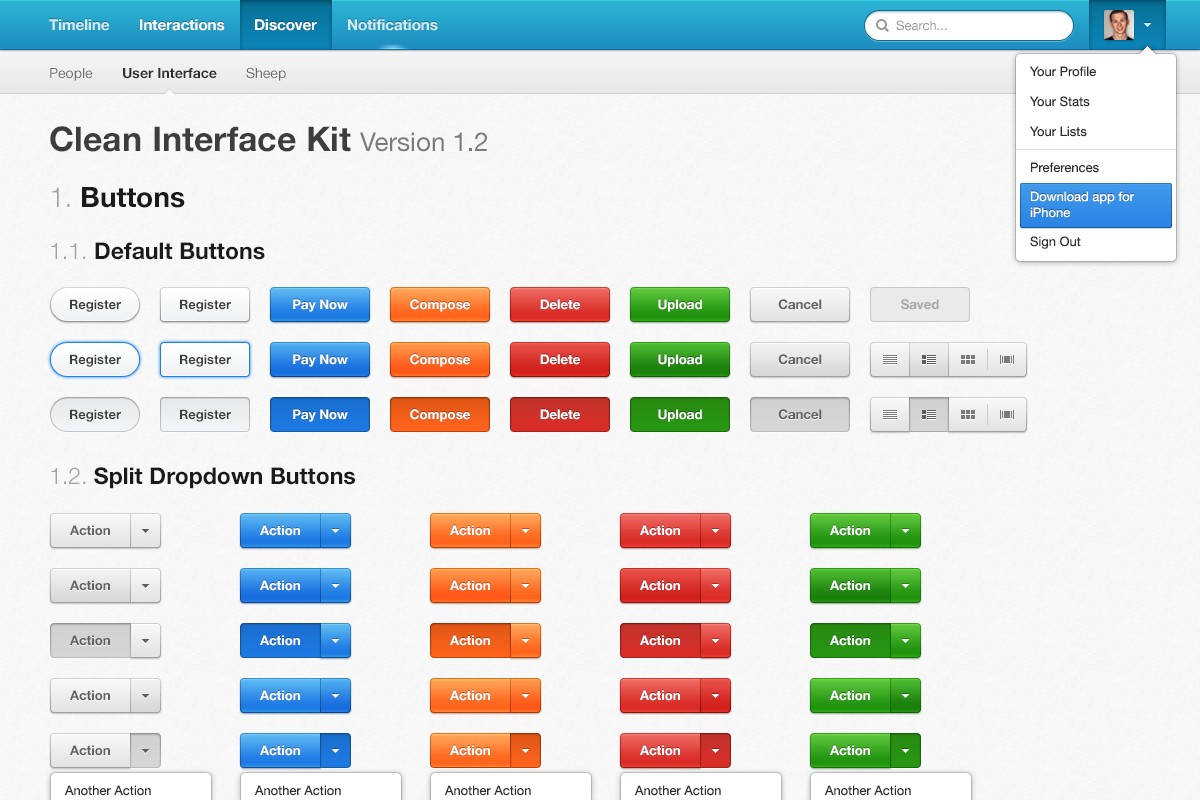Choose Another Action under the orange split button
This screenshot has width=1200, height=800.
click(511, 790)
